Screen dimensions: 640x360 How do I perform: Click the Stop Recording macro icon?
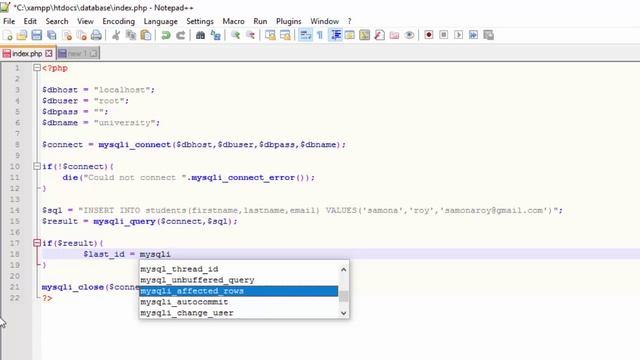[x=444, y=35]
